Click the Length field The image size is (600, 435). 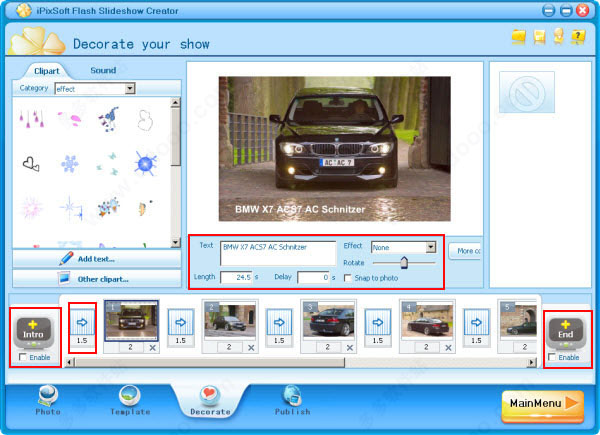click(x=236, y=277)
